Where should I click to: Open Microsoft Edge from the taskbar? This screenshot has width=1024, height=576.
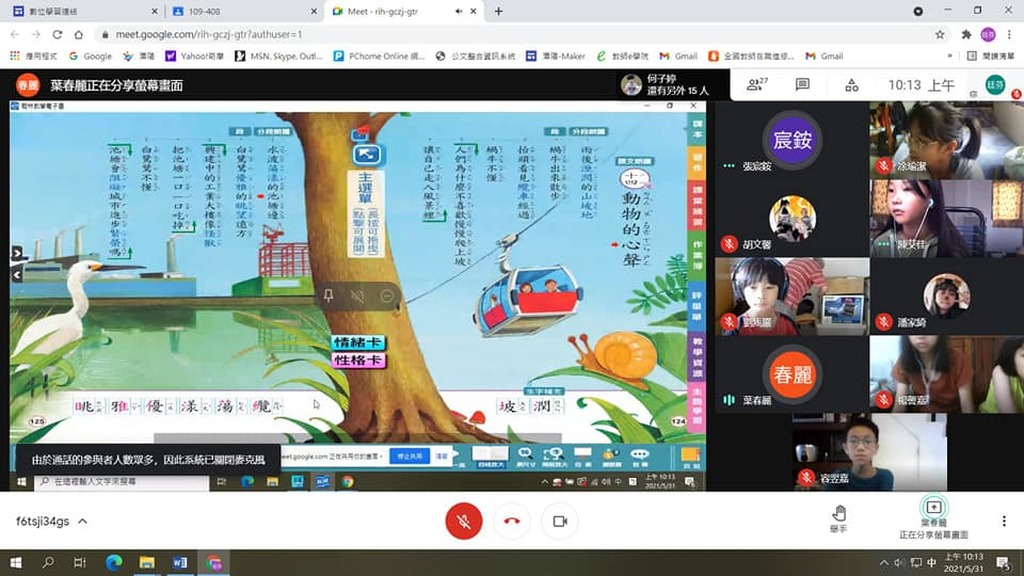tap(114, 562)
